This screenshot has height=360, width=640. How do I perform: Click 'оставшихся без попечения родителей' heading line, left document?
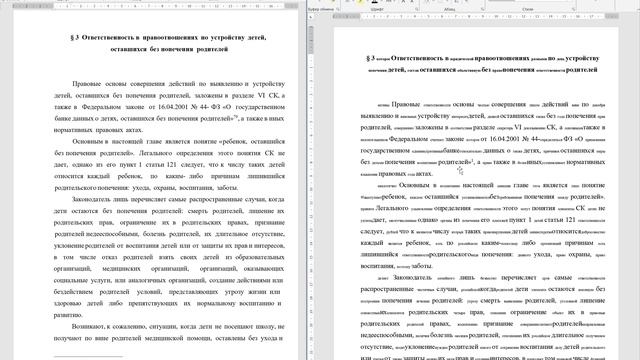click(x=169, y=49)
